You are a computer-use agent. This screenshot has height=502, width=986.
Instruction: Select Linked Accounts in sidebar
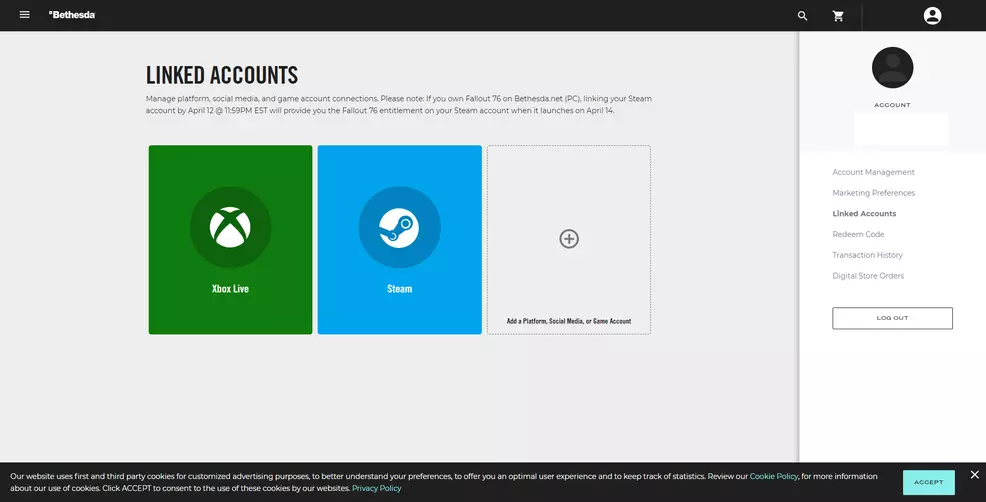[x=864, y=214]
